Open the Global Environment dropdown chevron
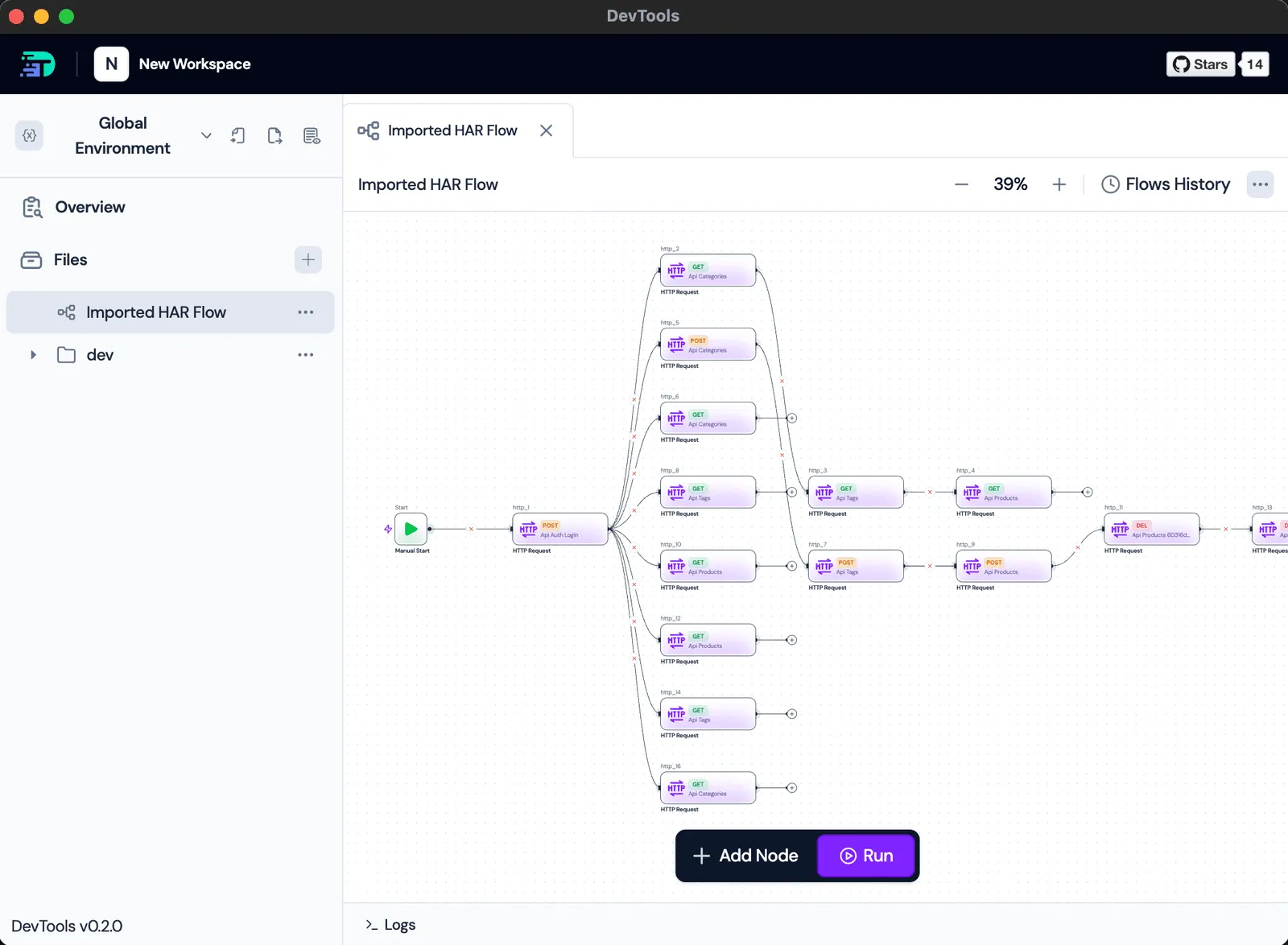Screen dimensions: 1288x945 click(x=206, y=135)
